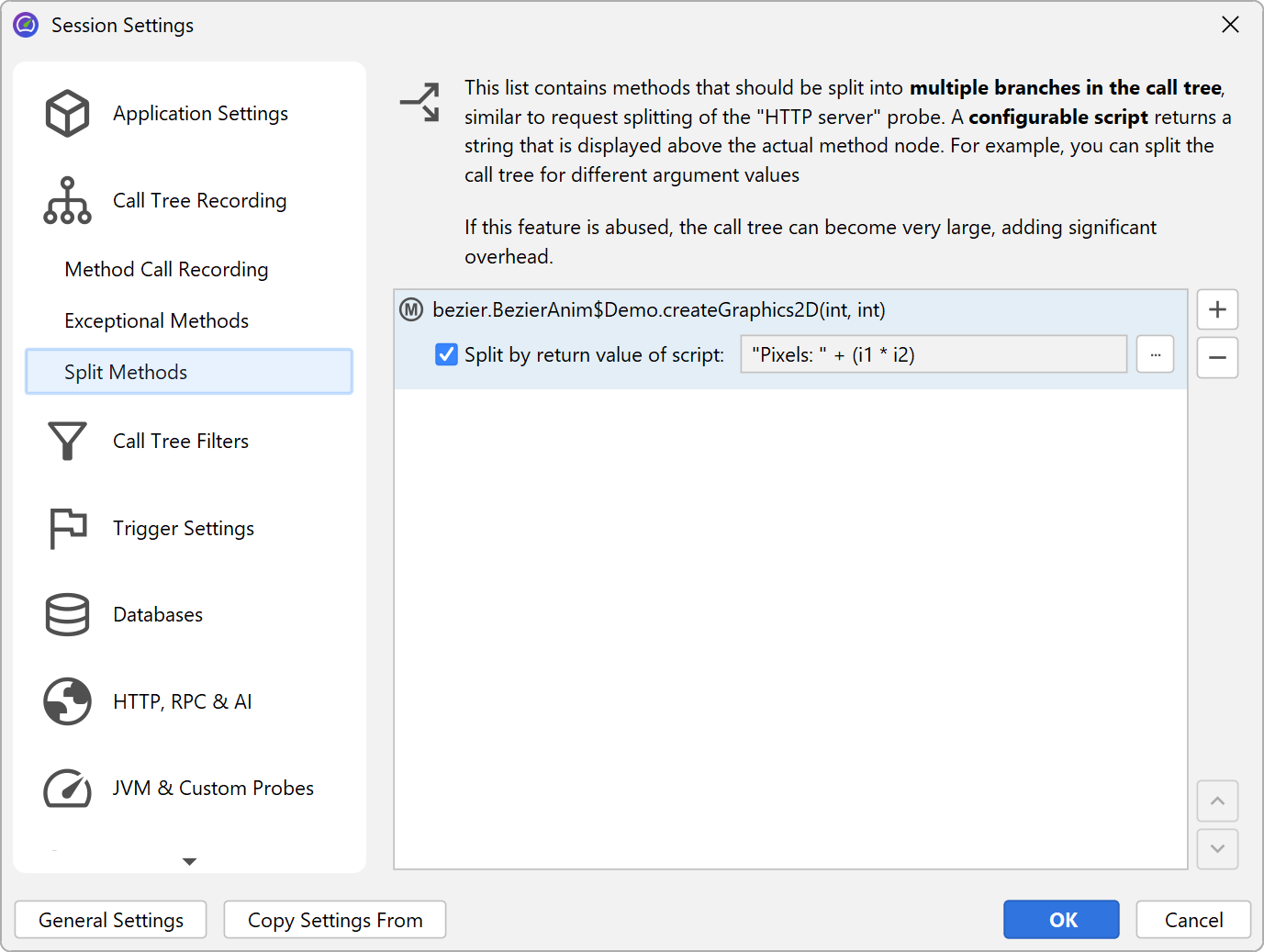The height and width of the screenshot is (952, 1264).
Task: Click the Call Tree Filters funnel icon
Action: coord(67,442)
